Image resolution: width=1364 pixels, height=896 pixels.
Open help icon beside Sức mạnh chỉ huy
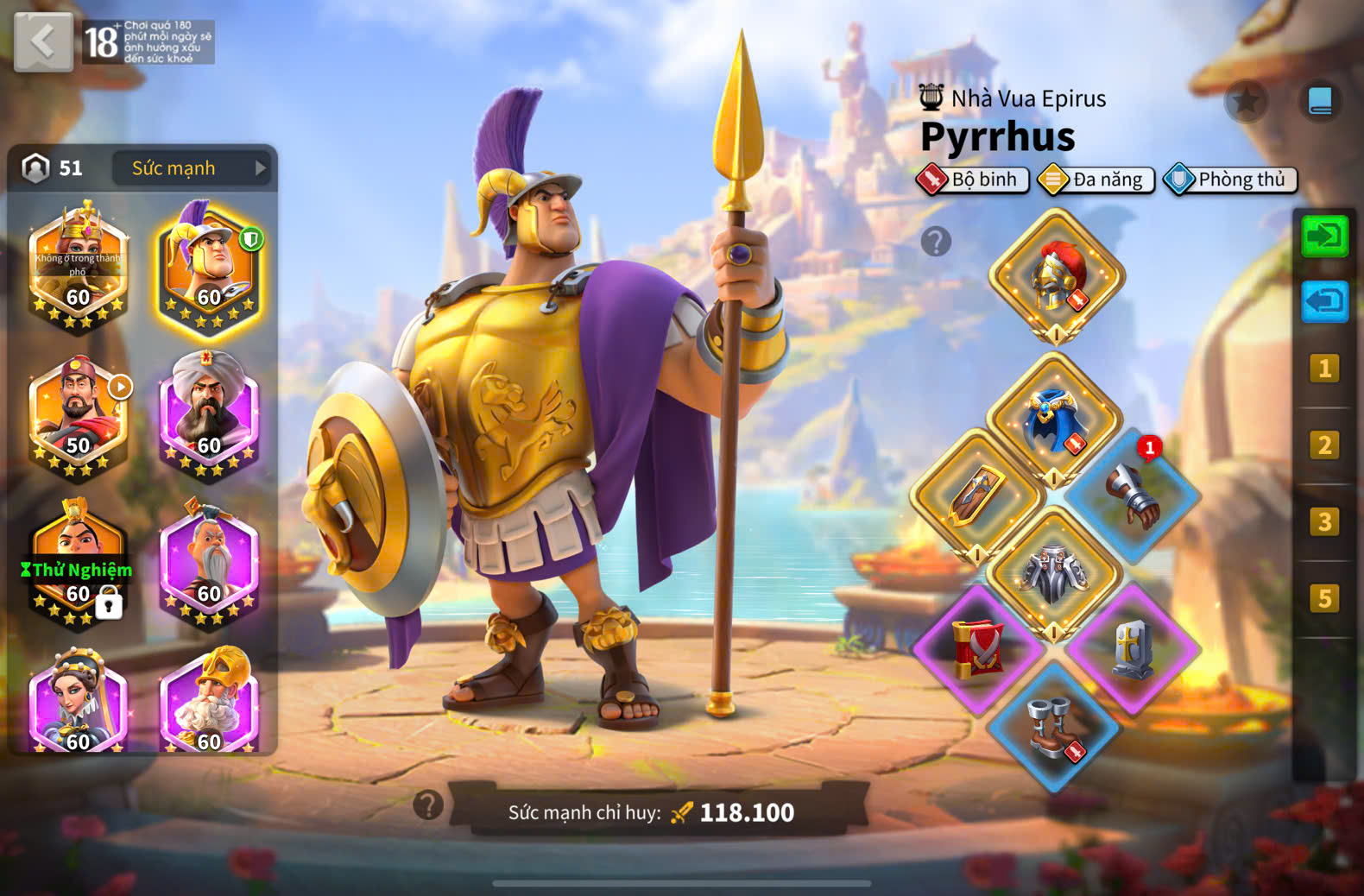[428, 805]
